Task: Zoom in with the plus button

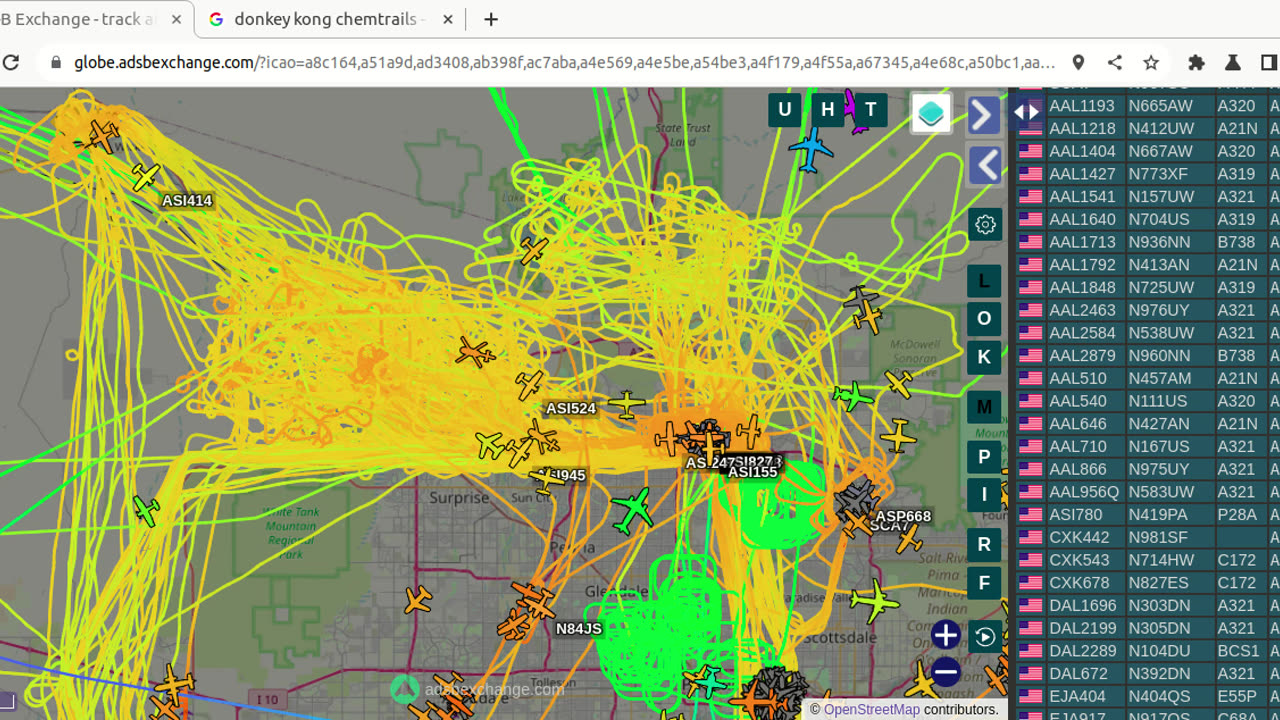Action: pyautogui.click(x=945, y=635)
